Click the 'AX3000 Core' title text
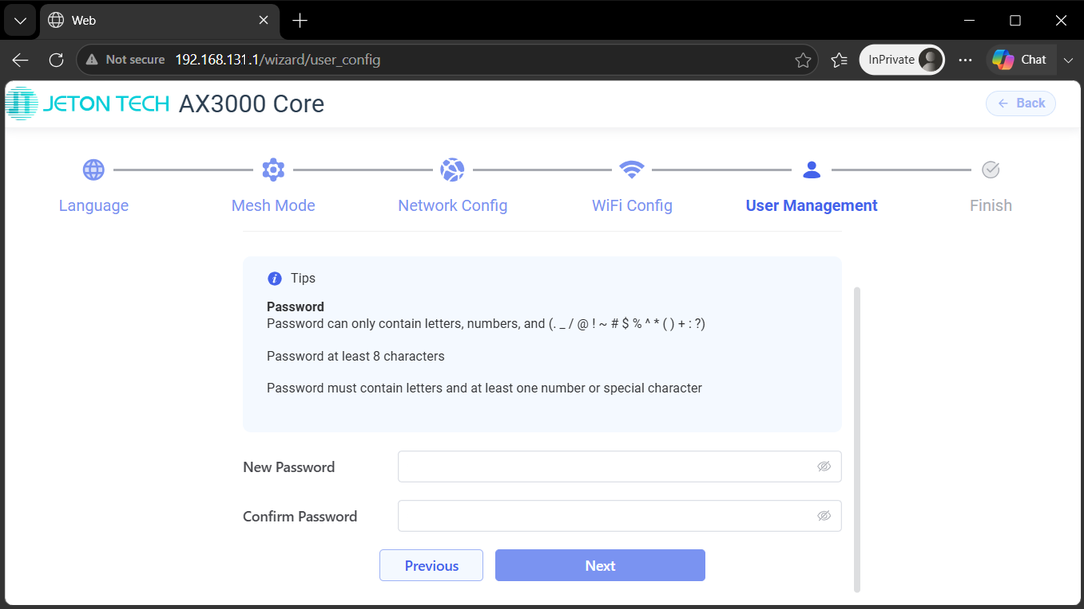Screen dimensions: 1084x609 (x=252, y=104)
